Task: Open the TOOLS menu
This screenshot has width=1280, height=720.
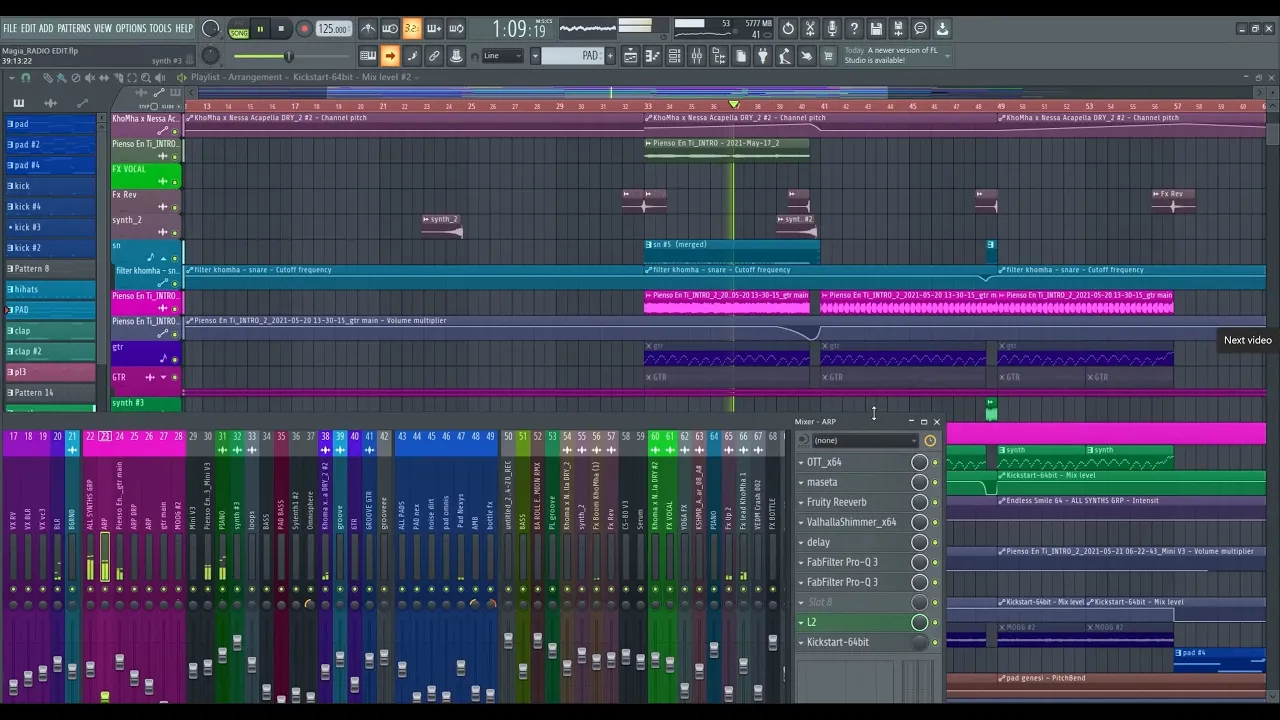Action: pos(160,28)
